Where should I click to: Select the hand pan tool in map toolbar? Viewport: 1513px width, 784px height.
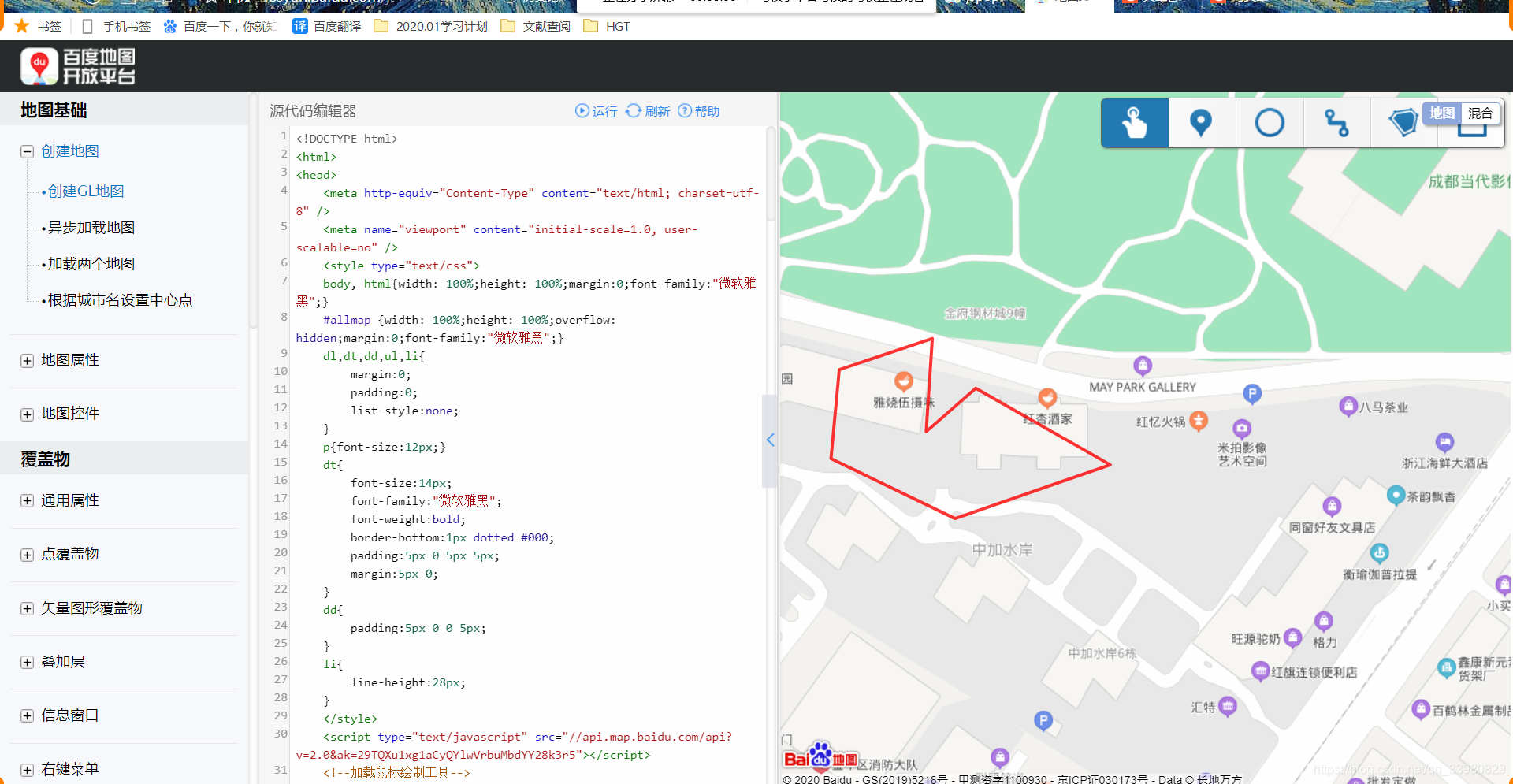1135,123
